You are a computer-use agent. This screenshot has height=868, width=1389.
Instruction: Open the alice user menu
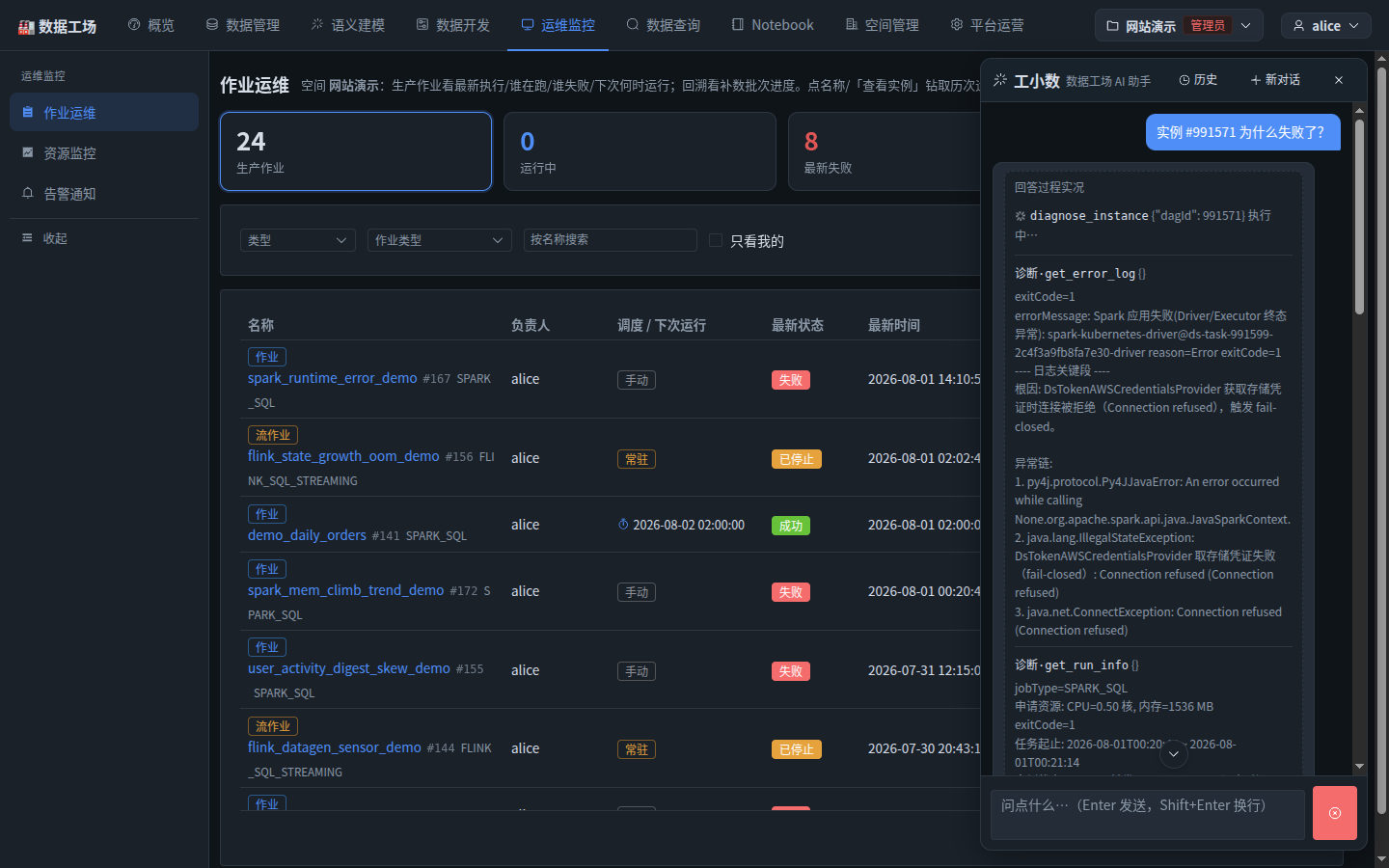(1326, 26)
